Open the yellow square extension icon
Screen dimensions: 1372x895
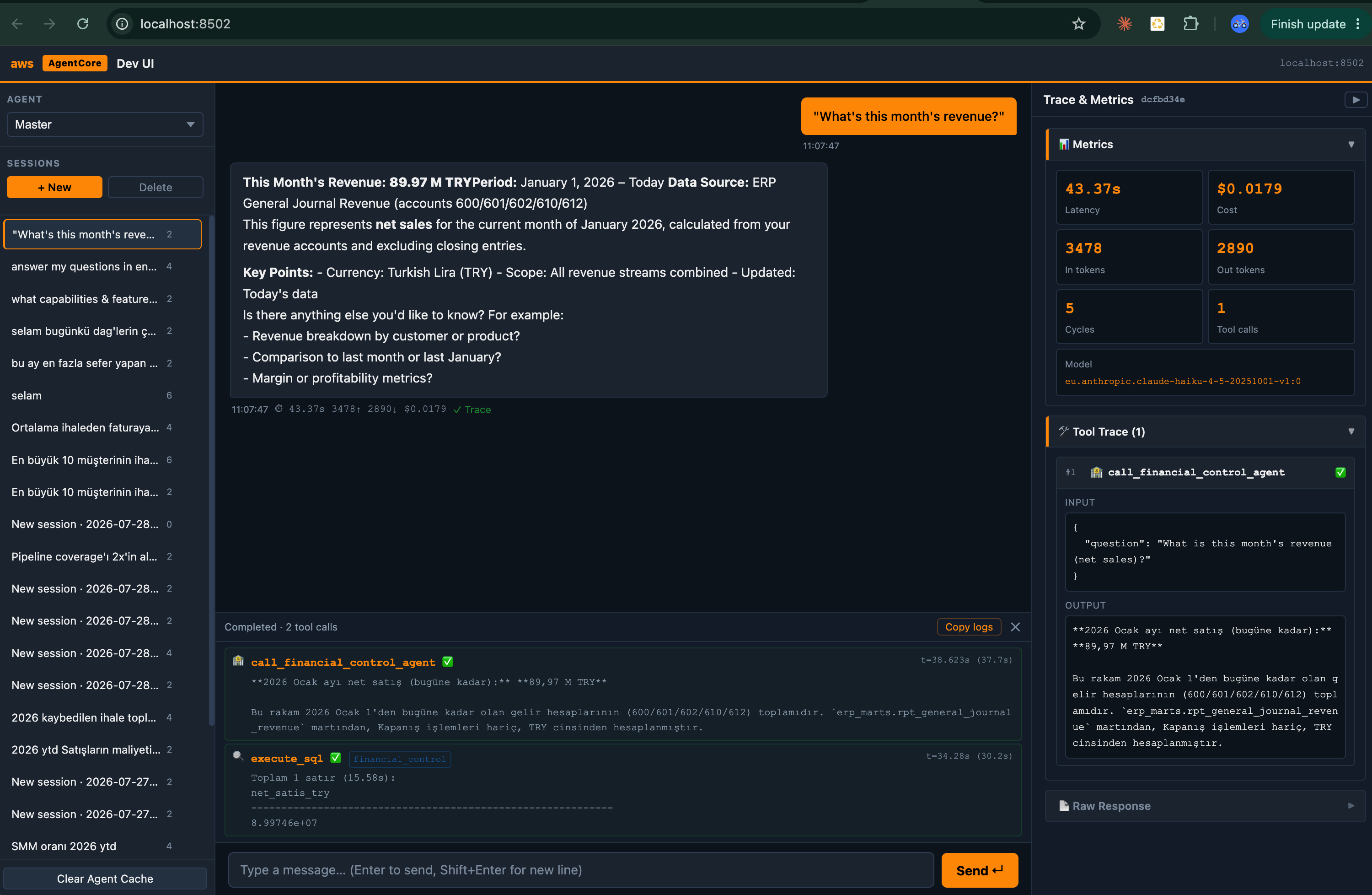tap(1157, 24)
